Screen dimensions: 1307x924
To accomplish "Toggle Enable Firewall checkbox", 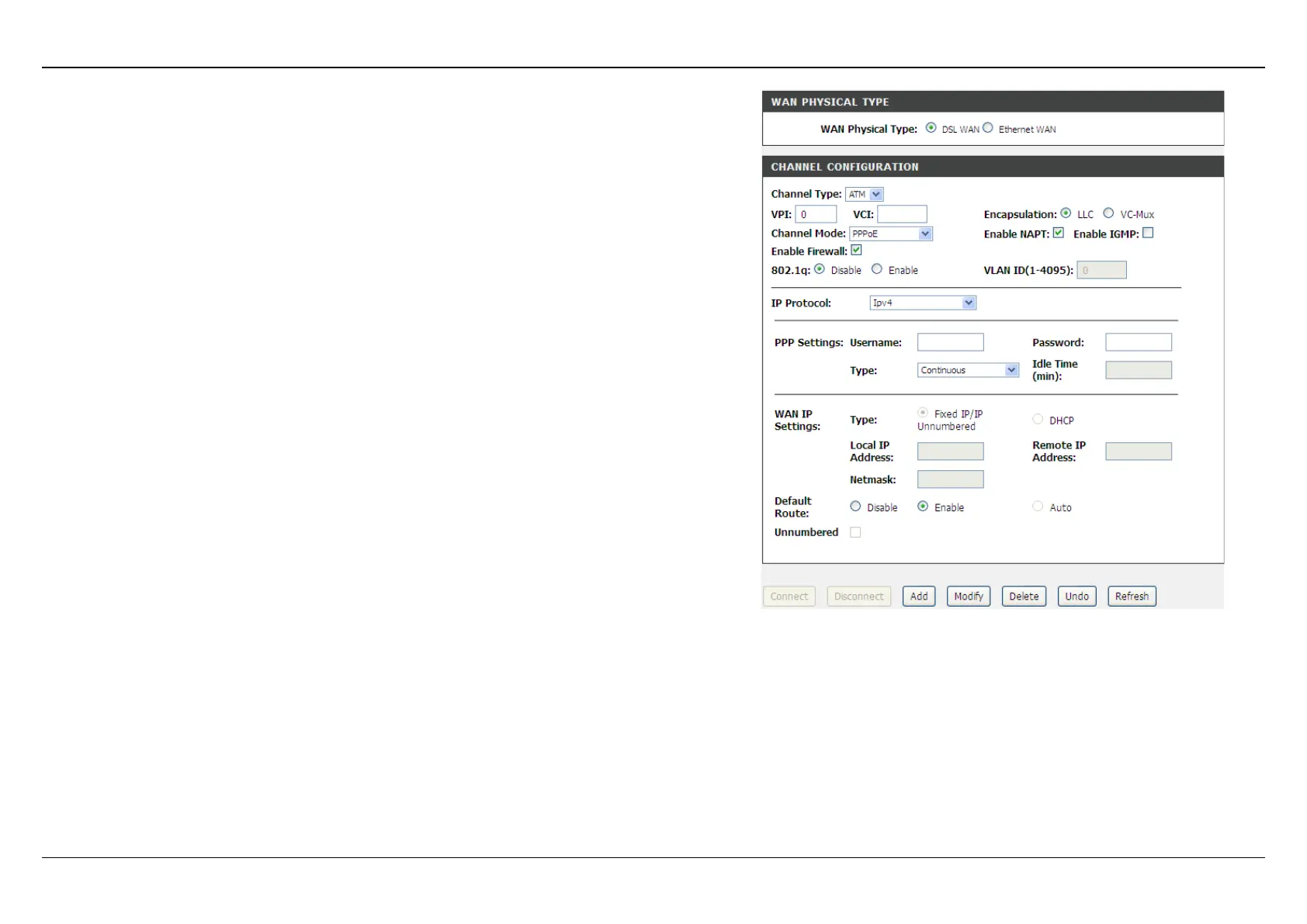I will (x=856, y=251).
